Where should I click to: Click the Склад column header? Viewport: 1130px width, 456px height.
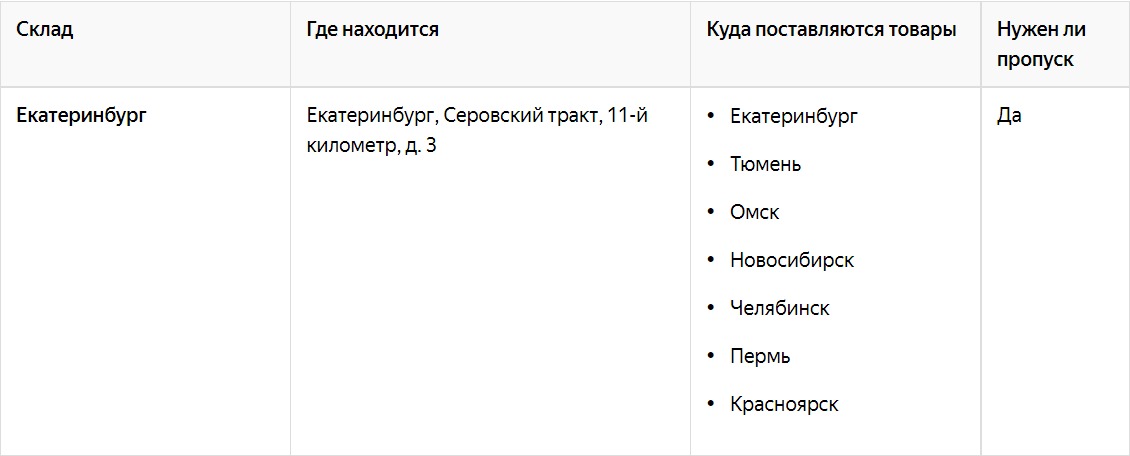[45, 30]
